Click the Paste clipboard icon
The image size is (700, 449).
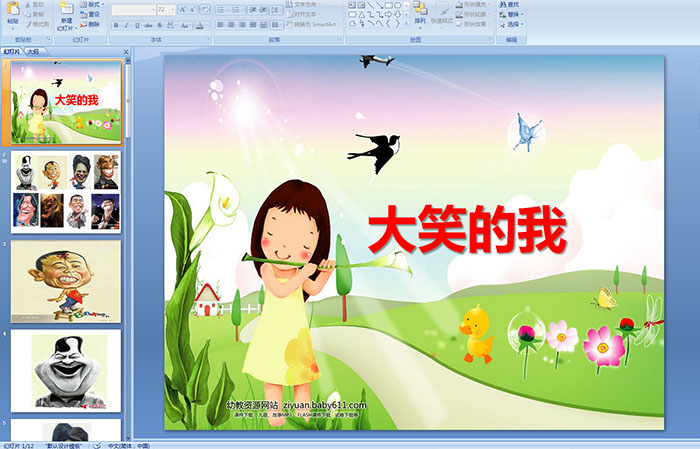[x=13, y=8]
